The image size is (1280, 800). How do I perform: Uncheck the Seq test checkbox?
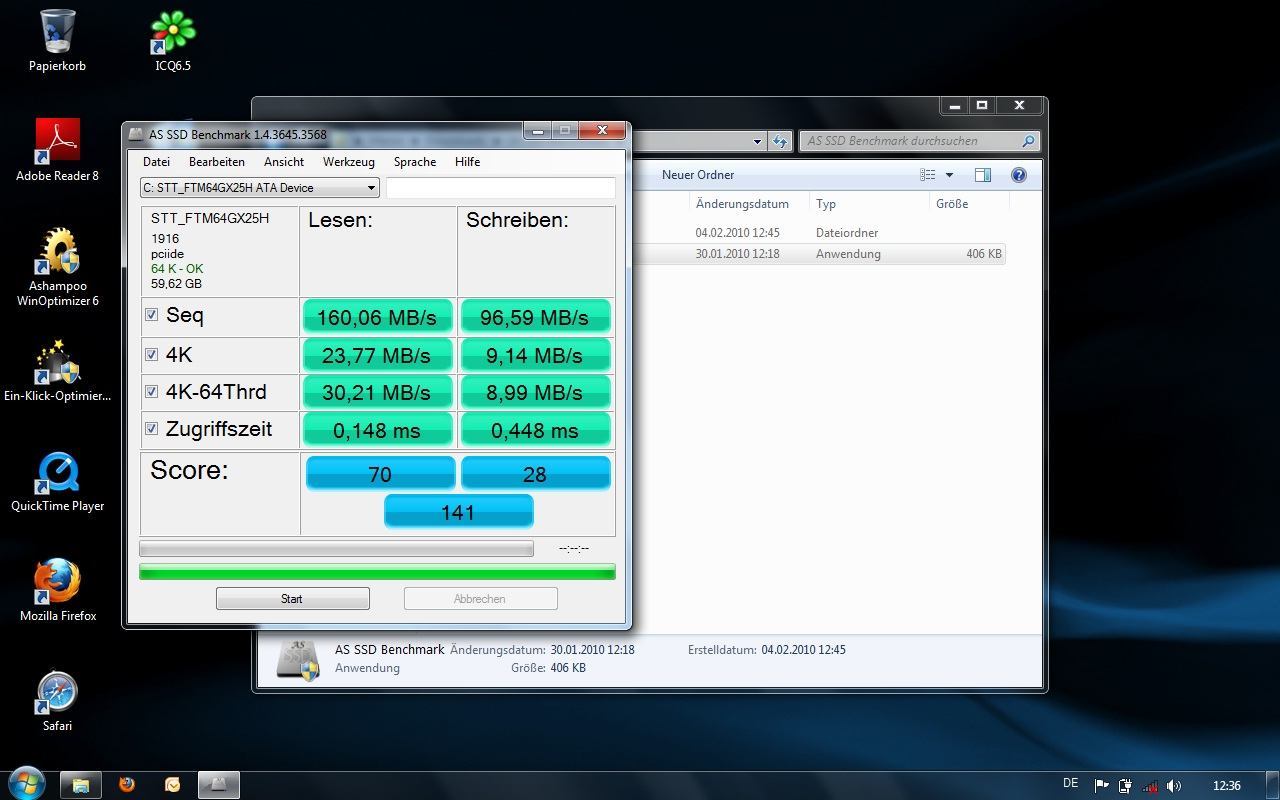[x=152, y=315]
